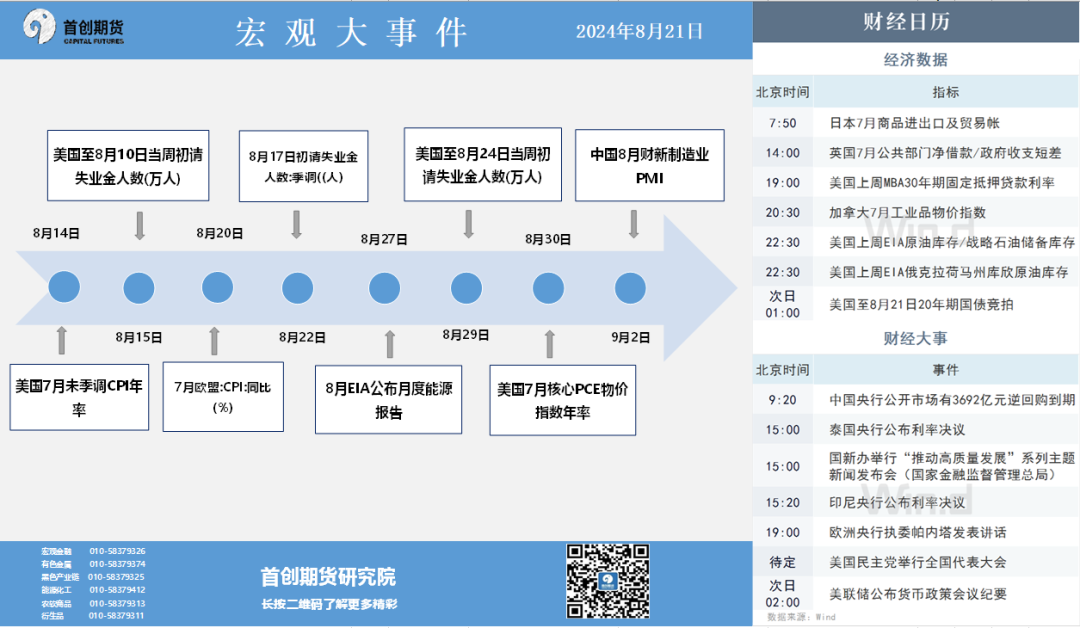Click the 黑色产业链 phone number 010-58379325

point(116,577)
